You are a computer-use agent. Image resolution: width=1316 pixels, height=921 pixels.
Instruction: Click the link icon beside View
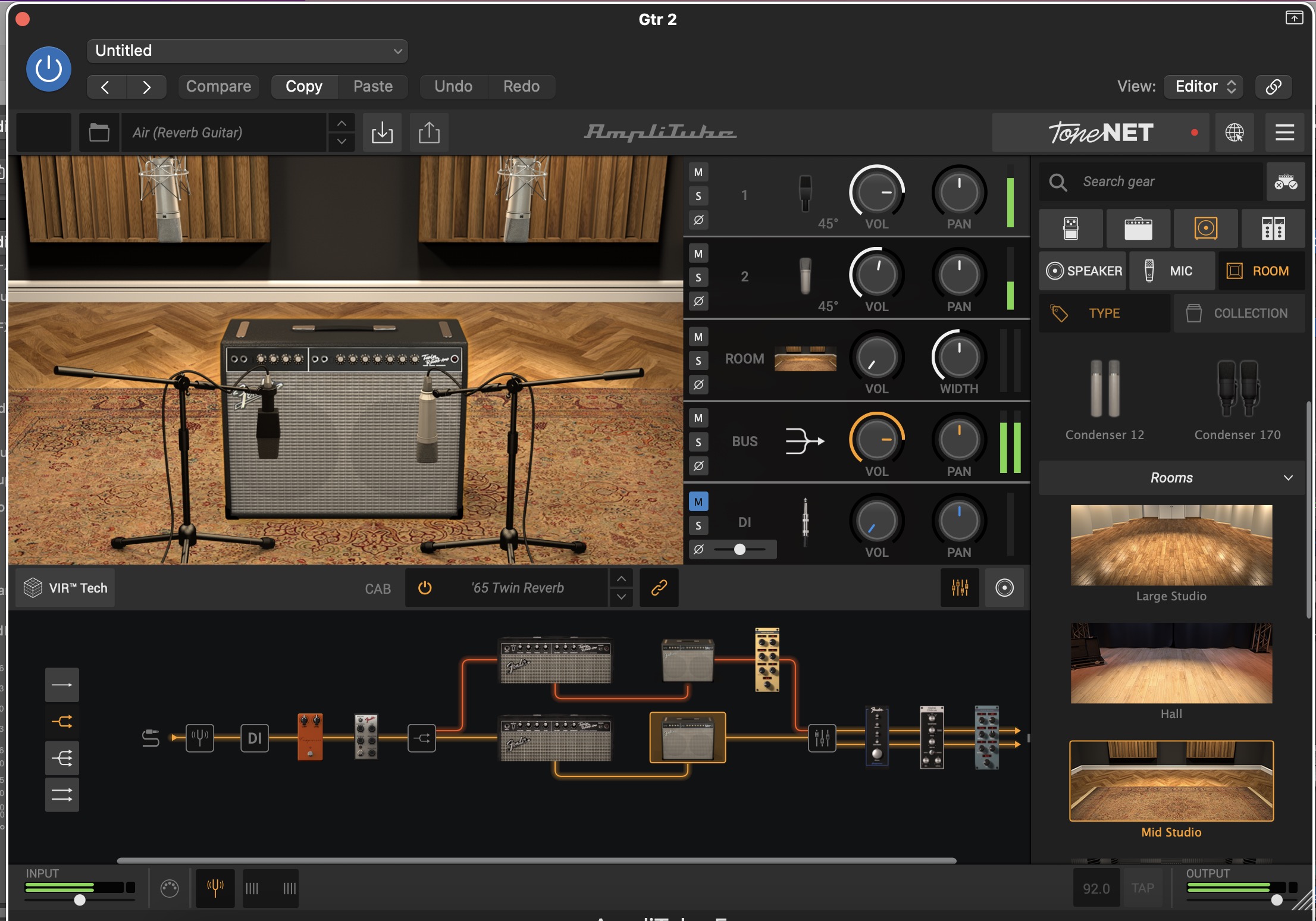[x=1273, y=87]
